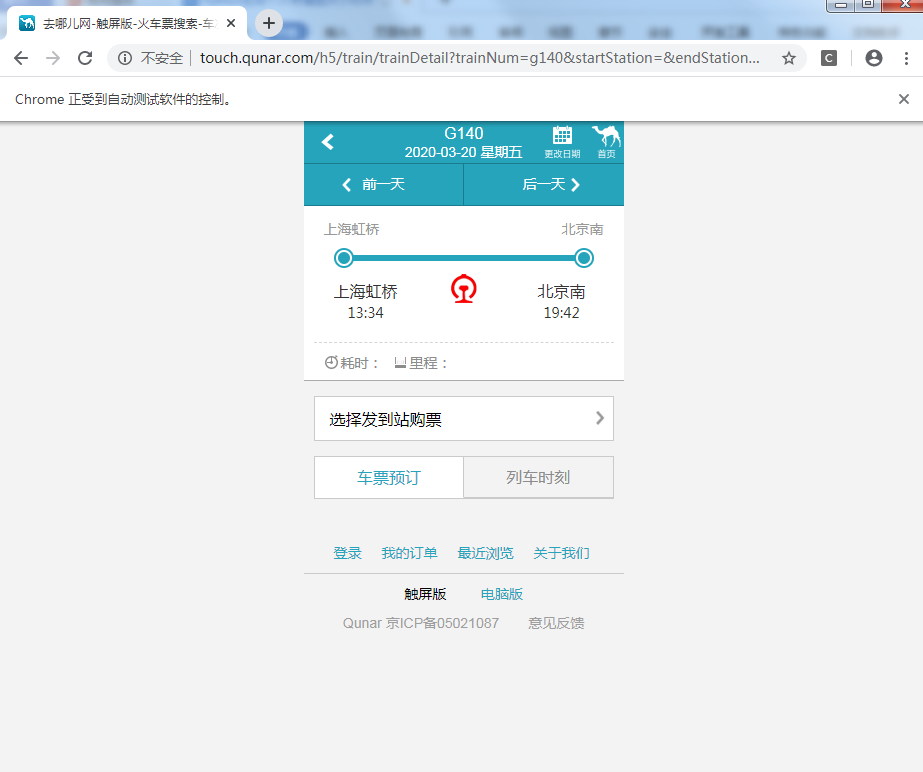The width and height of the screenshot is (923, 772).
Task: Click browser forward arrow
Action: [53, 58]
